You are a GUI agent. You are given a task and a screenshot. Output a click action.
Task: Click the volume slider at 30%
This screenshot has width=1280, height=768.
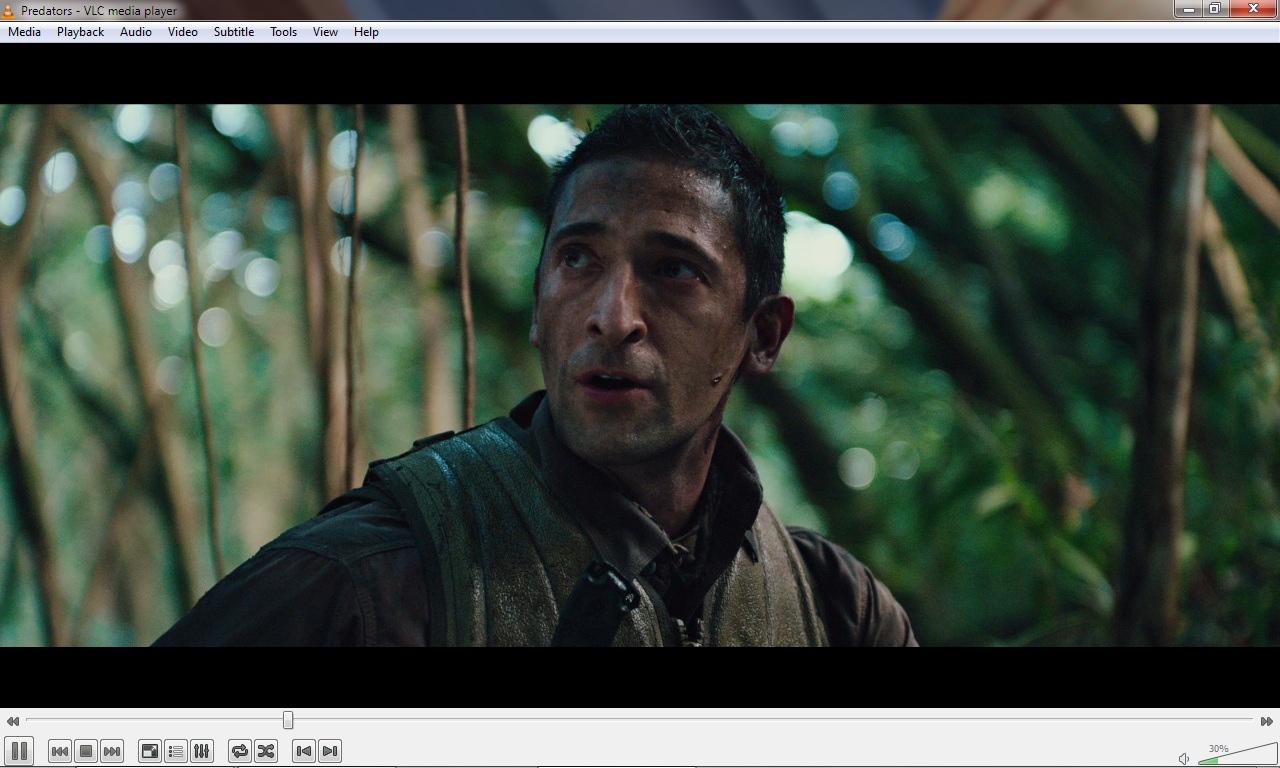click(x=1237, y=753)
